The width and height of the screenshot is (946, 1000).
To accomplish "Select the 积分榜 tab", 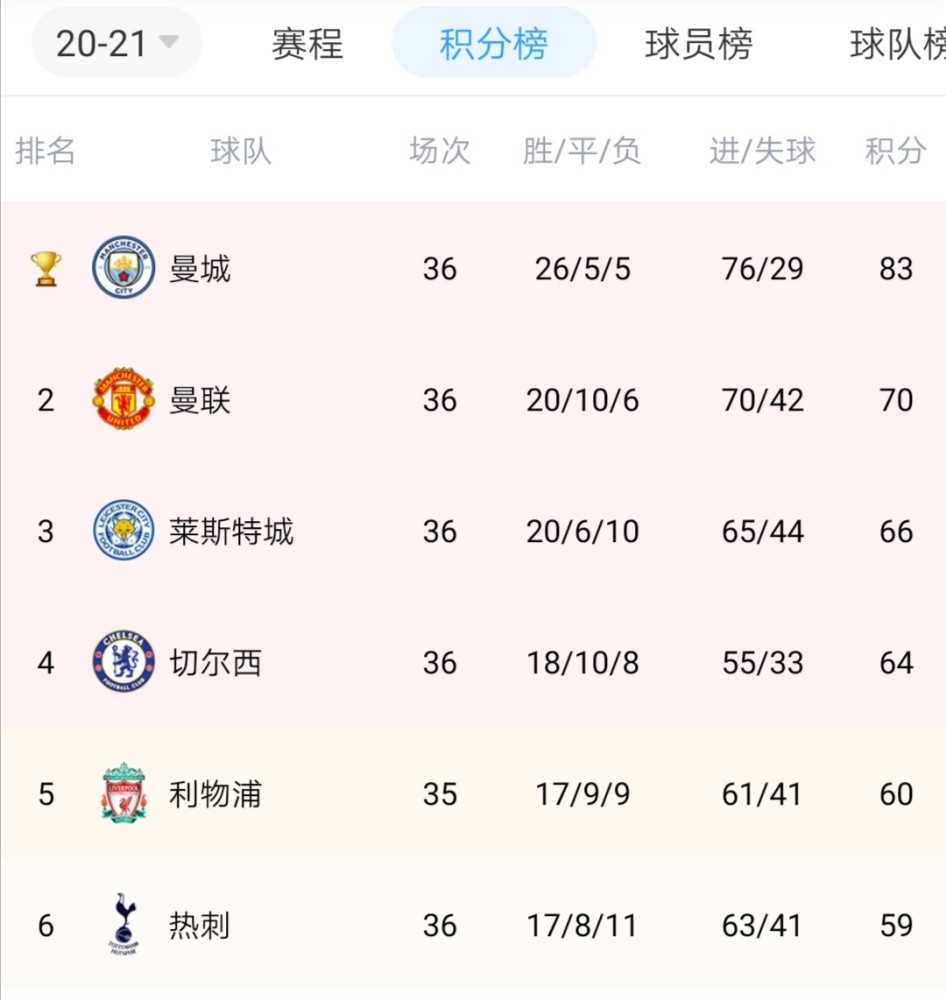I will tap(494, 43).
